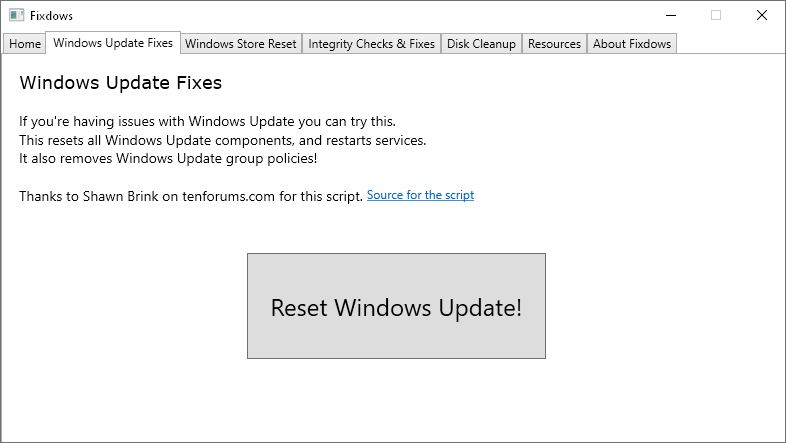Click the name Shawn Brink in the credits
The width and height of the screenshot is (786, 443).
point(122,196)
